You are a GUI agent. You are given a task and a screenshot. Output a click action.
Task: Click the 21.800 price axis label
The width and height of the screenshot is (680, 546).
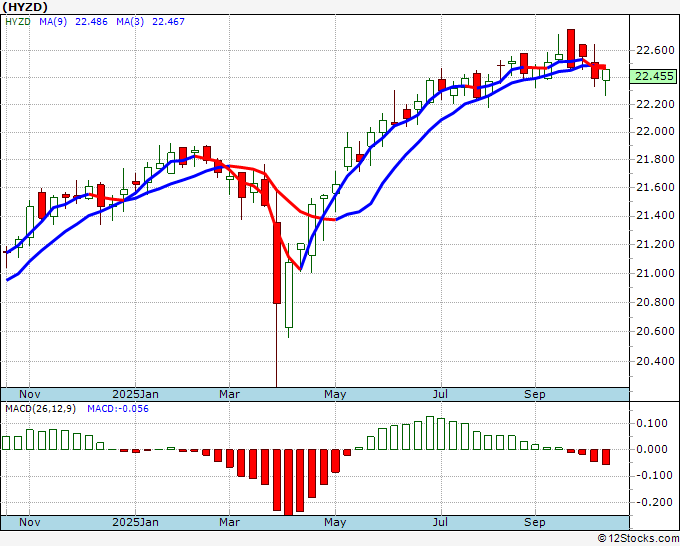coord(655,159)
